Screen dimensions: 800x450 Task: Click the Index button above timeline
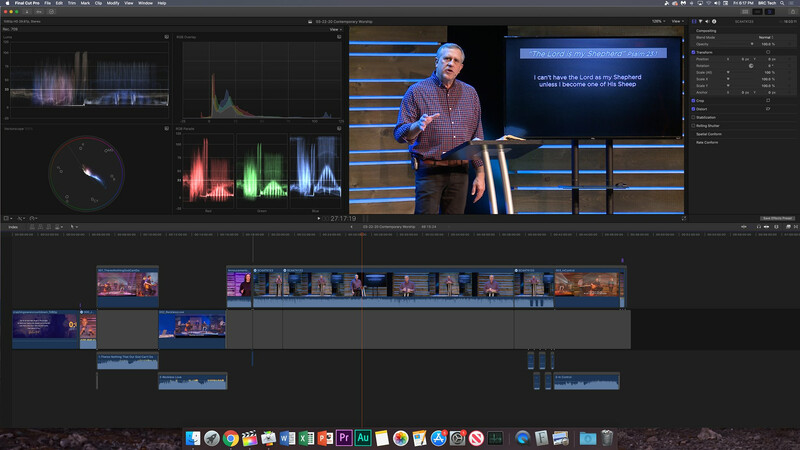(x=13, y=227)
